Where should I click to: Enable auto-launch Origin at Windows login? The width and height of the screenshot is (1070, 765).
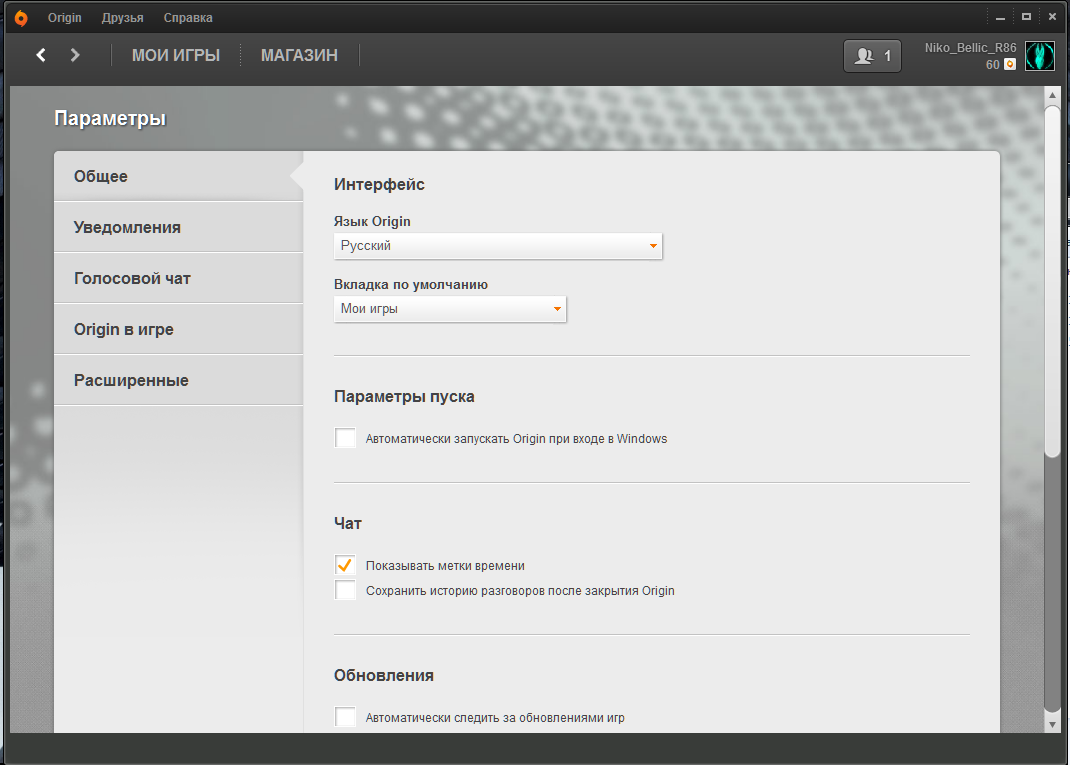pyautogui.click(x=345, y=438)
